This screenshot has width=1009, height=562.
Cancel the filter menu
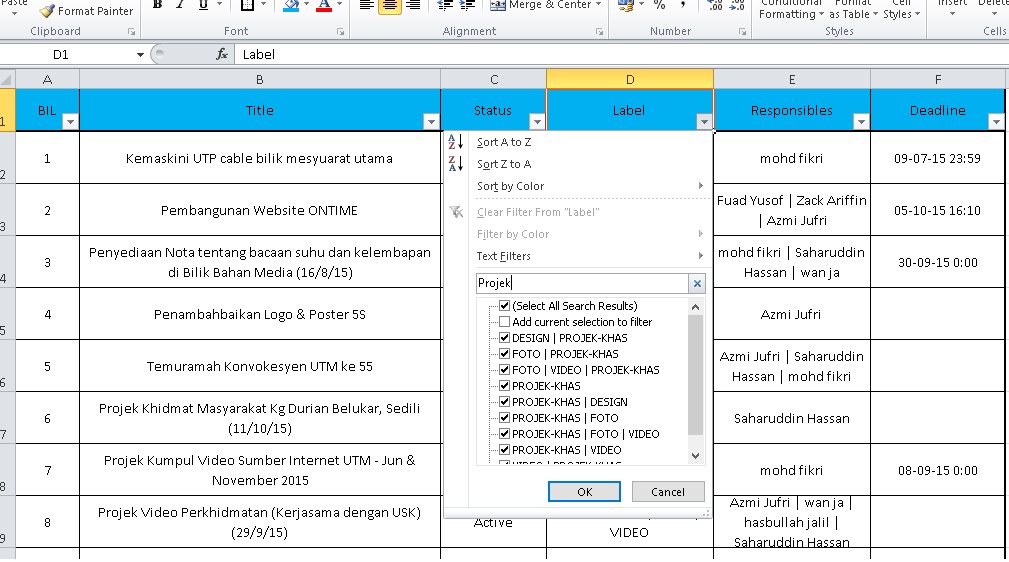668,492
